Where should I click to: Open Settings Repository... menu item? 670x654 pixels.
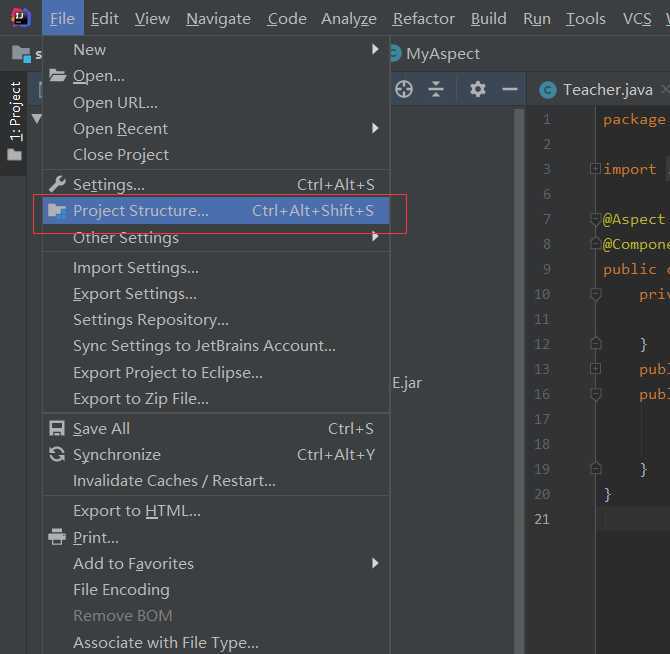point(216,320)
